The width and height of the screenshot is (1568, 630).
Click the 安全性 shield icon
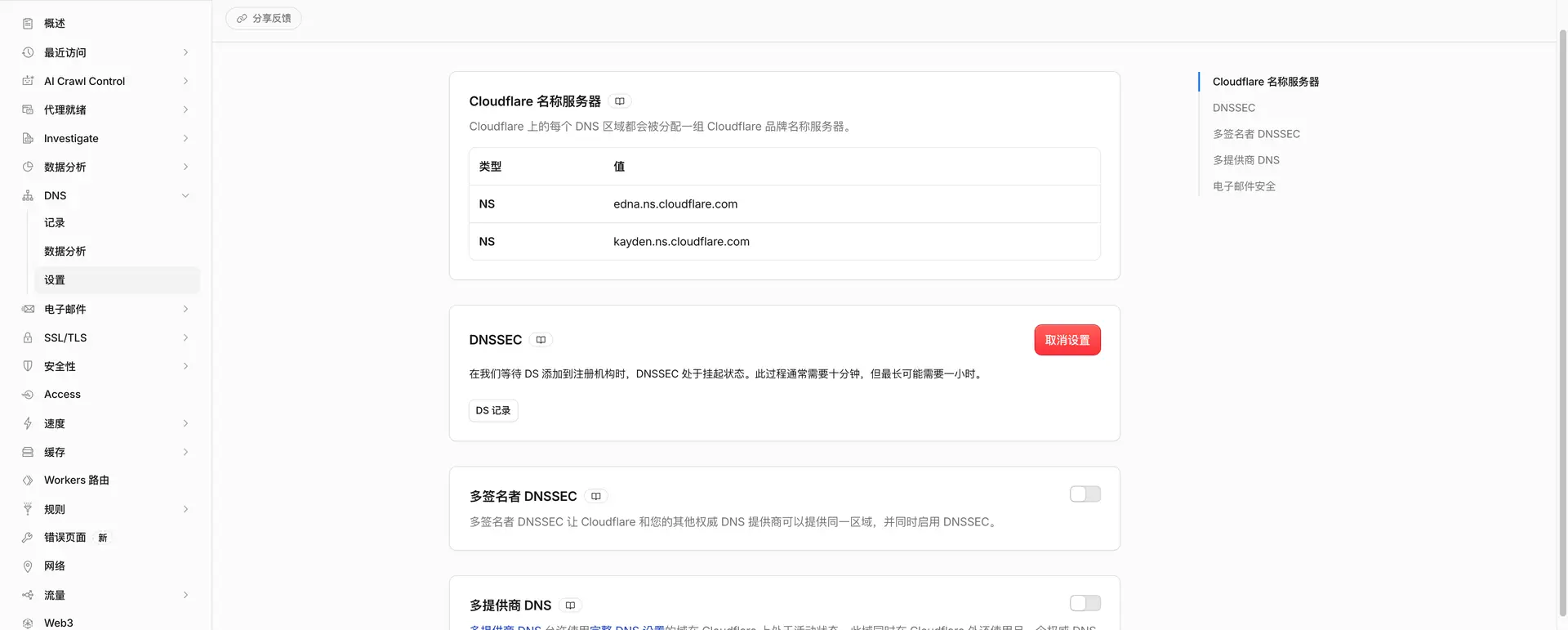click(x=28, y=366)
